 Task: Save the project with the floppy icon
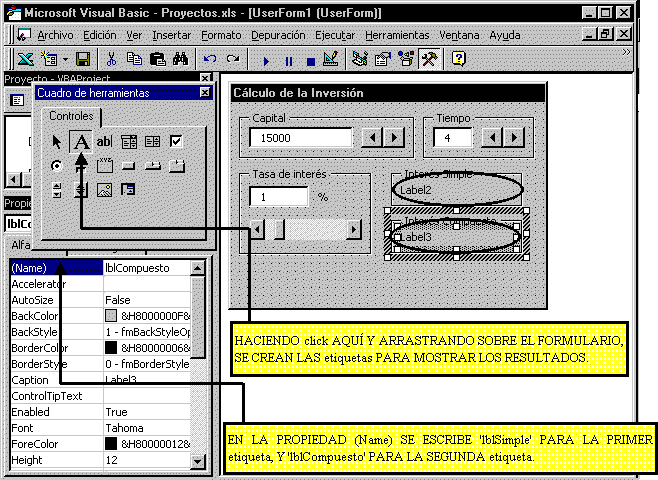click(x=83, y=59)
